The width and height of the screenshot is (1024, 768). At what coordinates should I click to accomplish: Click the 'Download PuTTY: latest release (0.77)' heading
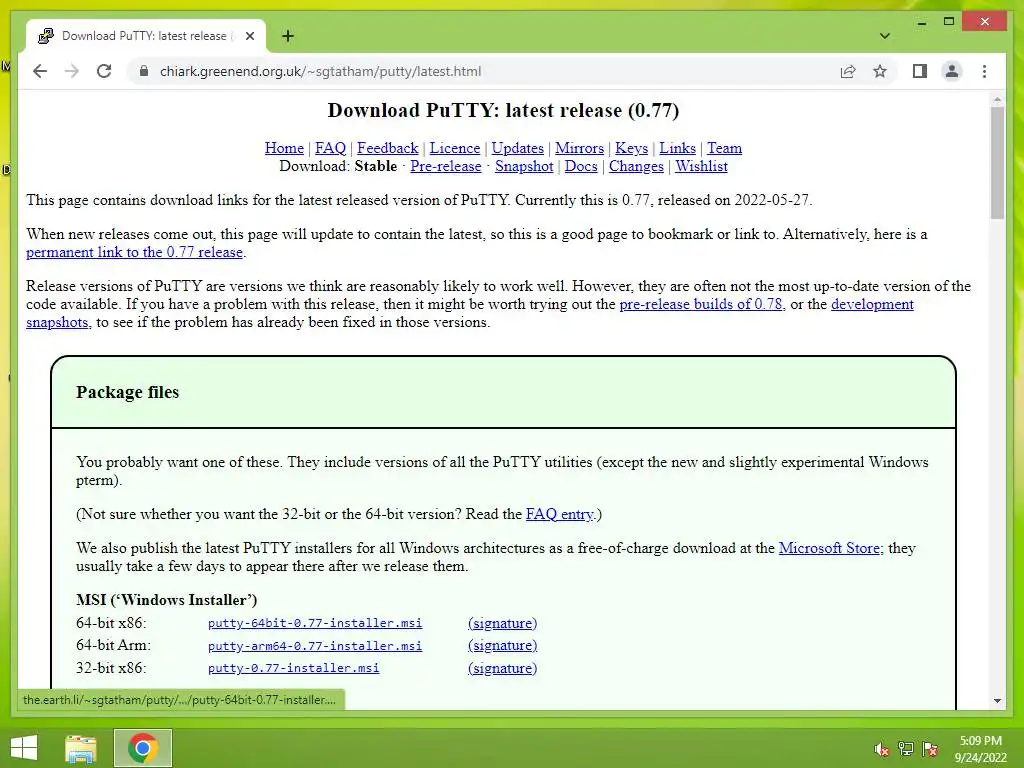(503, 110)
